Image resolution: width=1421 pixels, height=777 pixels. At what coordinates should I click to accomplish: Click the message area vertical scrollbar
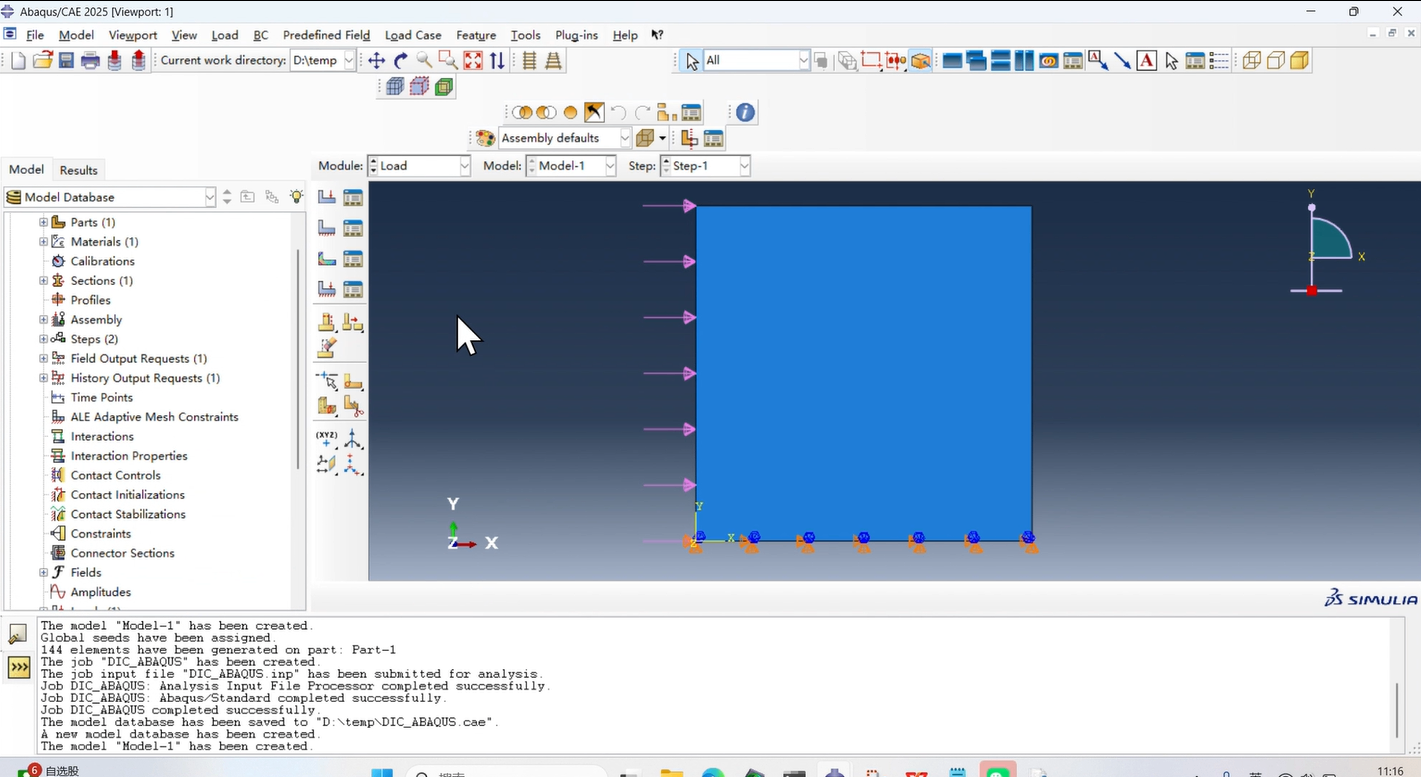point(1397,708)
